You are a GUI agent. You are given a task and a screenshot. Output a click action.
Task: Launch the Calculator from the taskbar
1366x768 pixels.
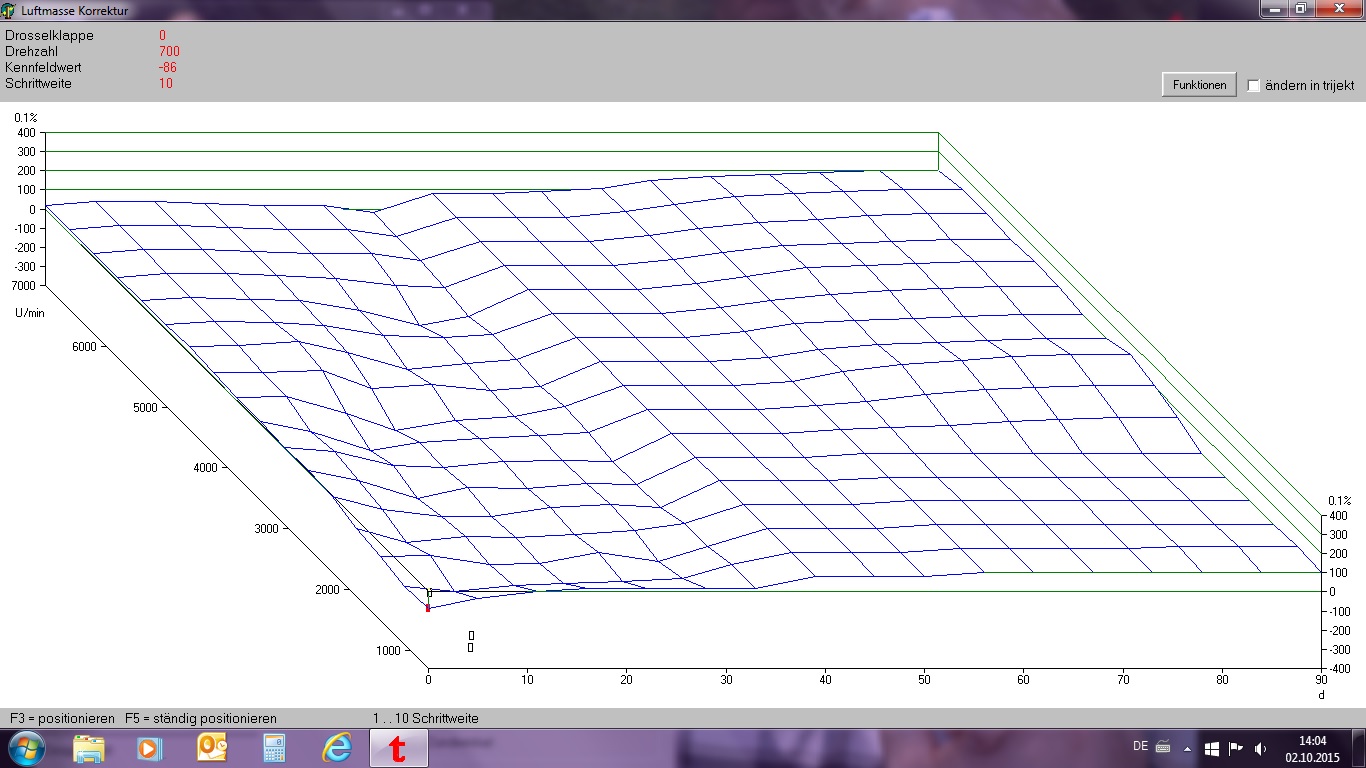(x=274, y=748)
